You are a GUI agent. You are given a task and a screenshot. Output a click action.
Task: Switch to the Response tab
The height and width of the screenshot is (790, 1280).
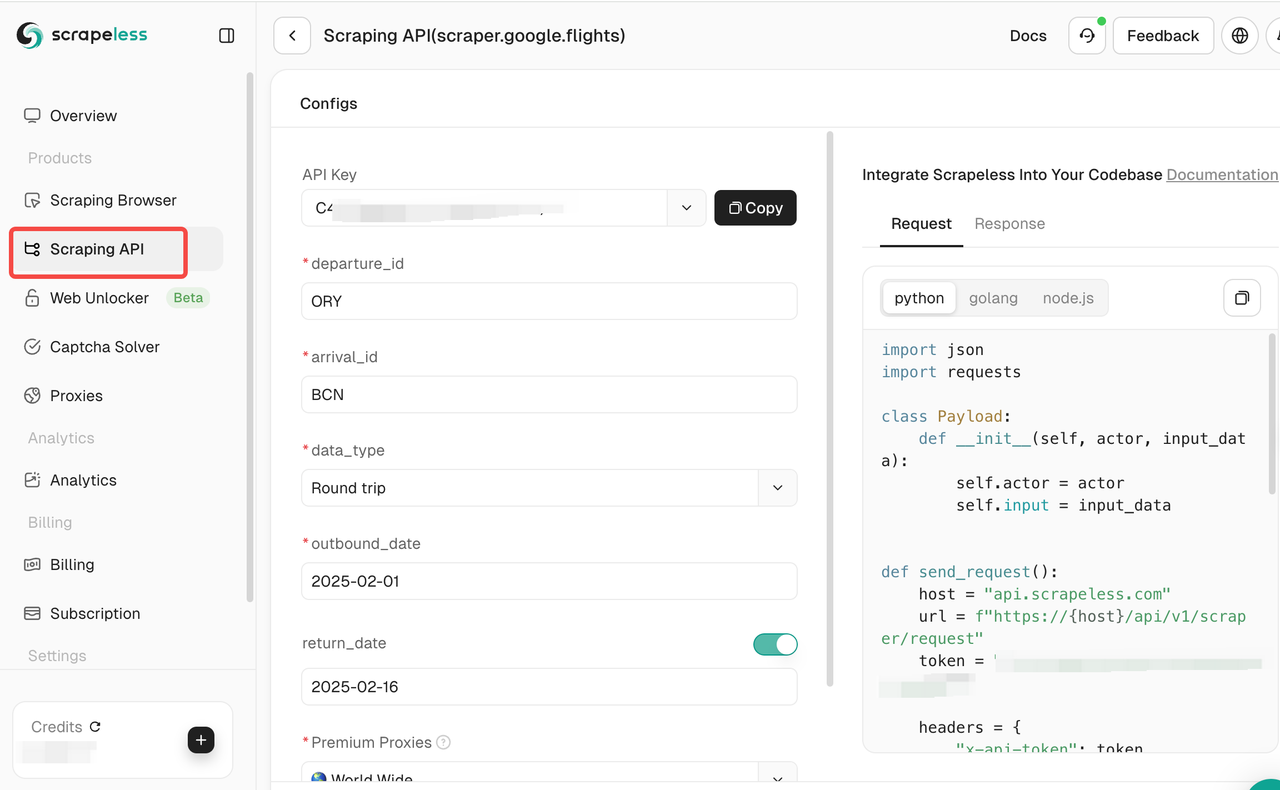pos(1010,224)
